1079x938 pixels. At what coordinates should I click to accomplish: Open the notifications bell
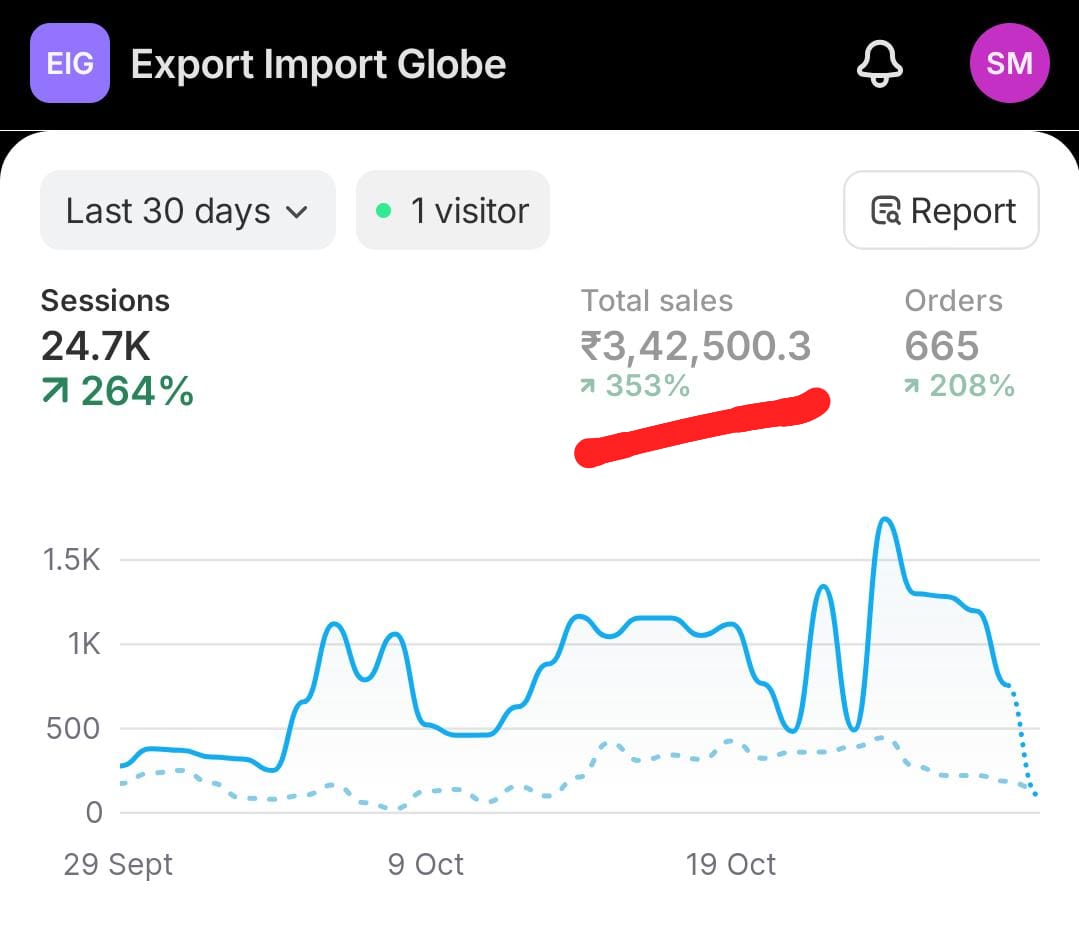879,65
